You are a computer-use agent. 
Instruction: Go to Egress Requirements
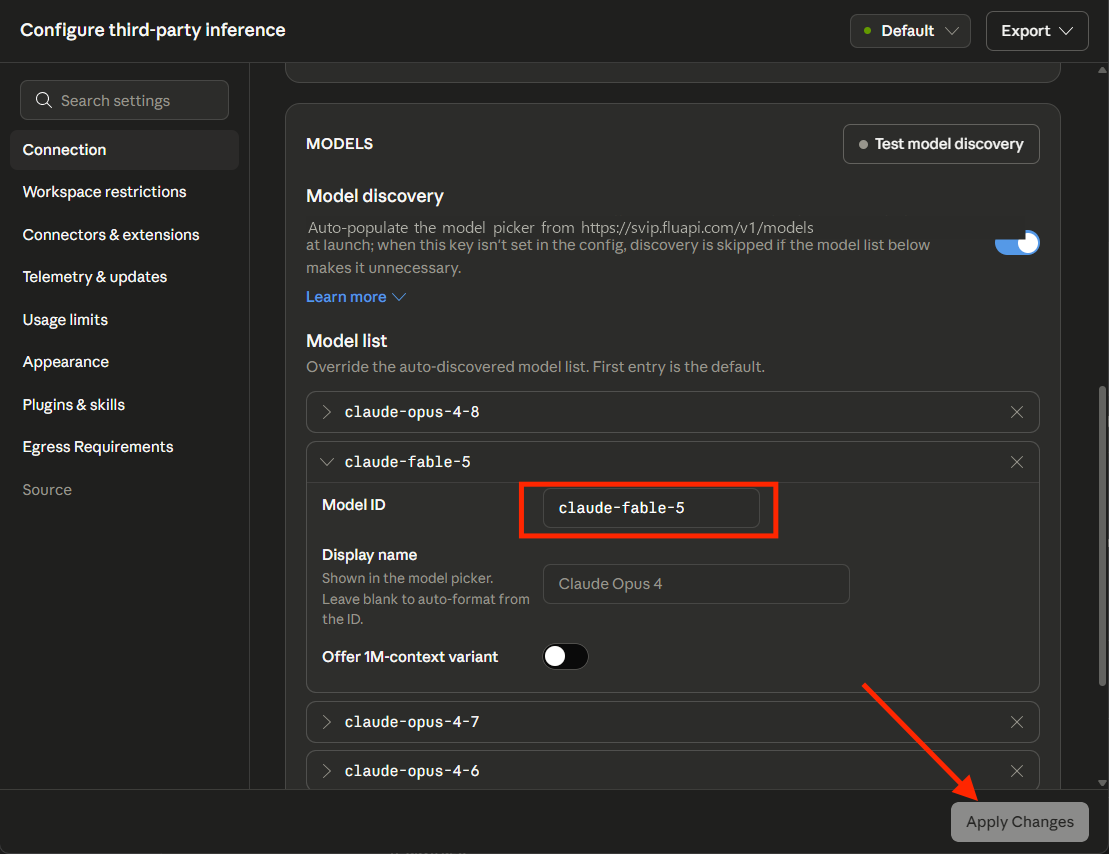pyautogui.click(x=98, y=447)
